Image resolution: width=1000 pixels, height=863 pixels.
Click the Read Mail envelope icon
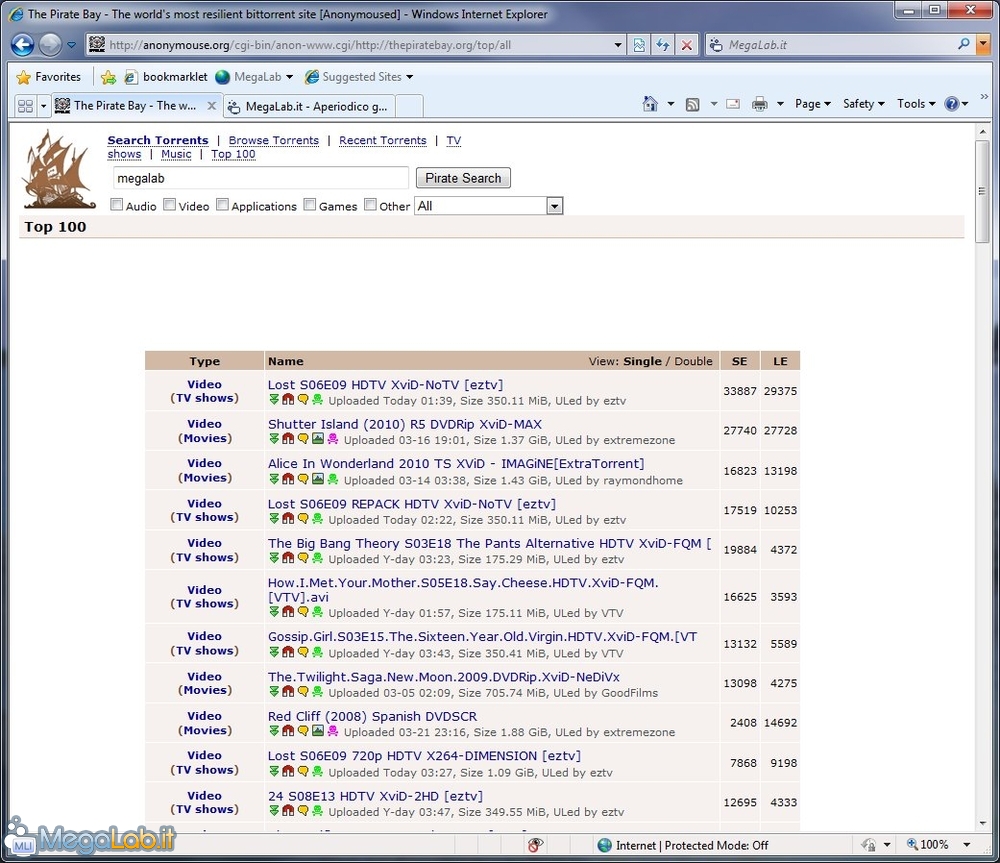pyautogui.click(x=733, y=104)
